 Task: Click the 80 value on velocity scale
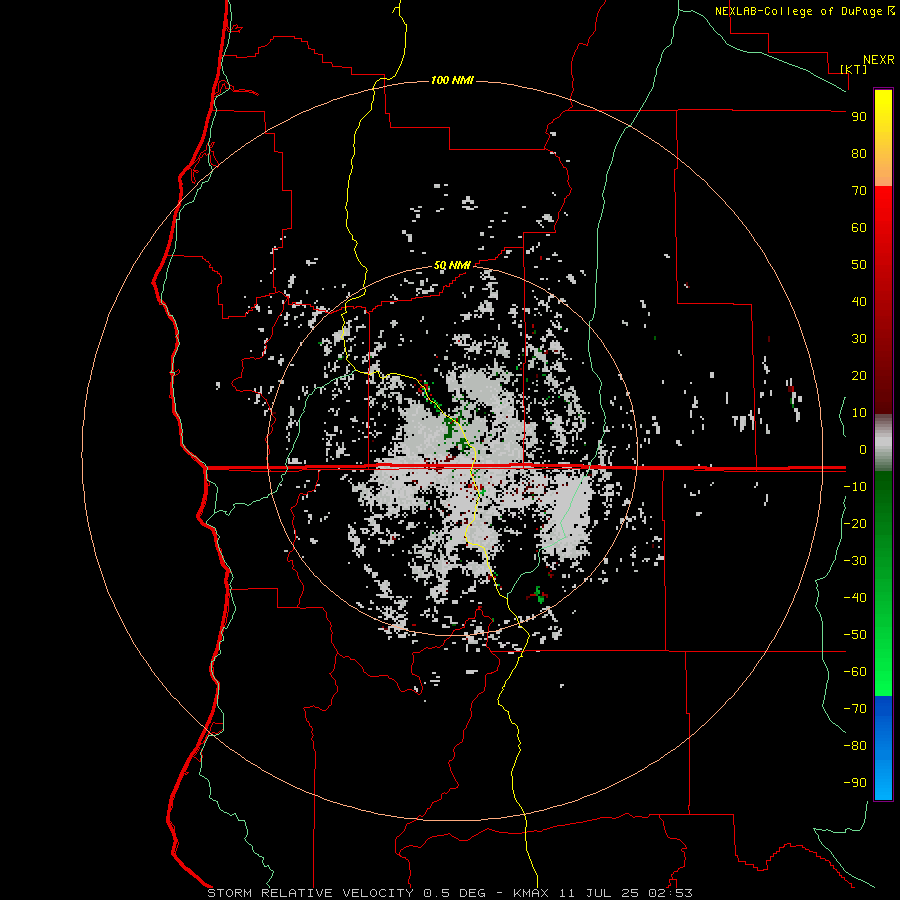859,153
